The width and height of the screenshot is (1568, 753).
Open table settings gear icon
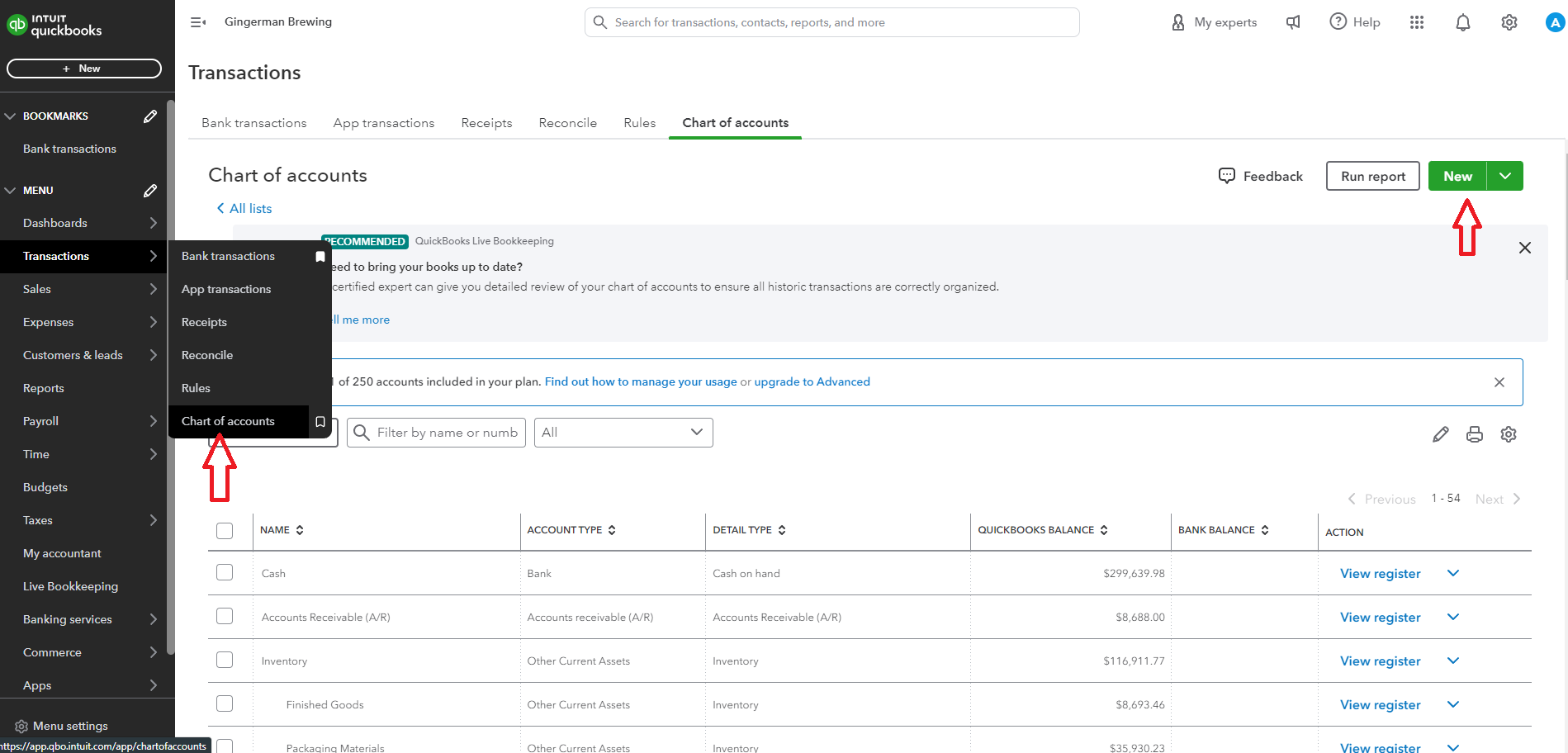click(x=1509, y=434)
